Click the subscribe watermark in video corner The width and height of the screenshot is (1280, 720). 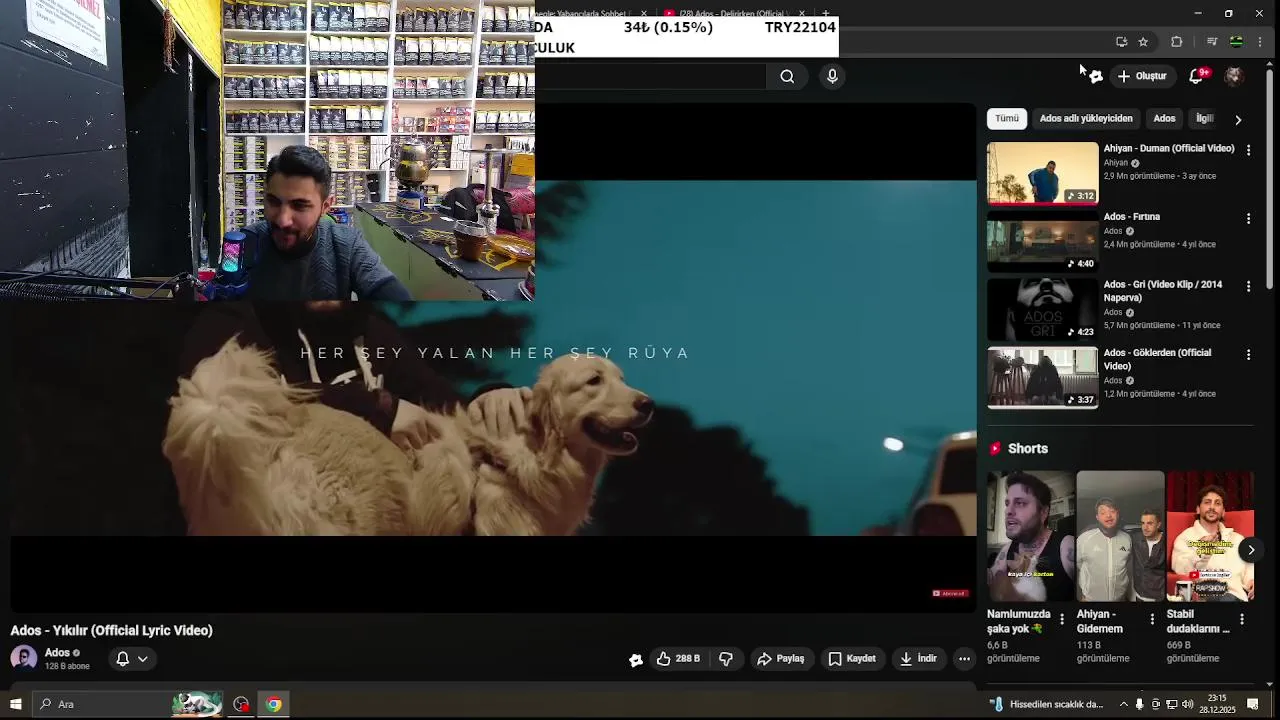click(950, 593)
